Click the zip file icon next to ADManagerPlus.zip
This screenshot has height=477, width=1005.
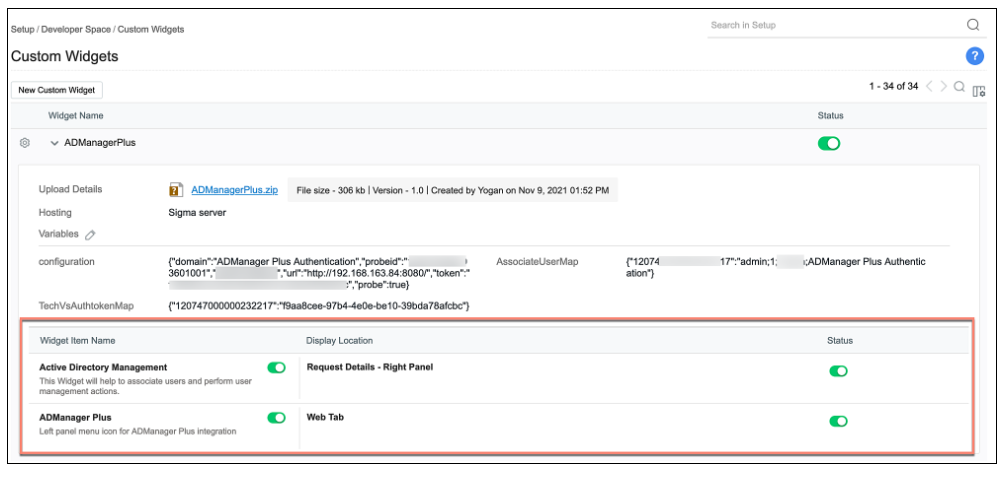[x=176, y=190]
